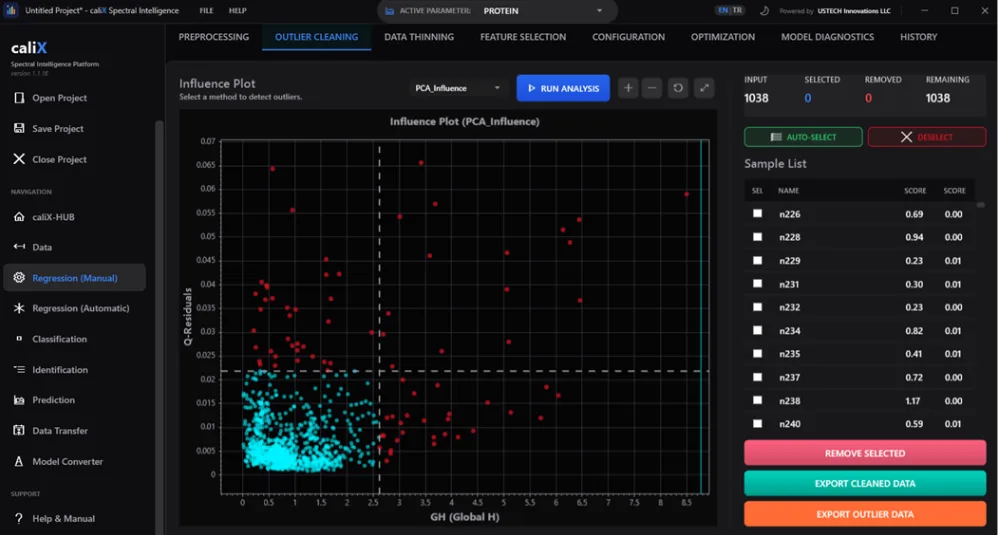Click the RUN ANALYSIS button
The width and height of the screenshot is (998, 535).
563,88
